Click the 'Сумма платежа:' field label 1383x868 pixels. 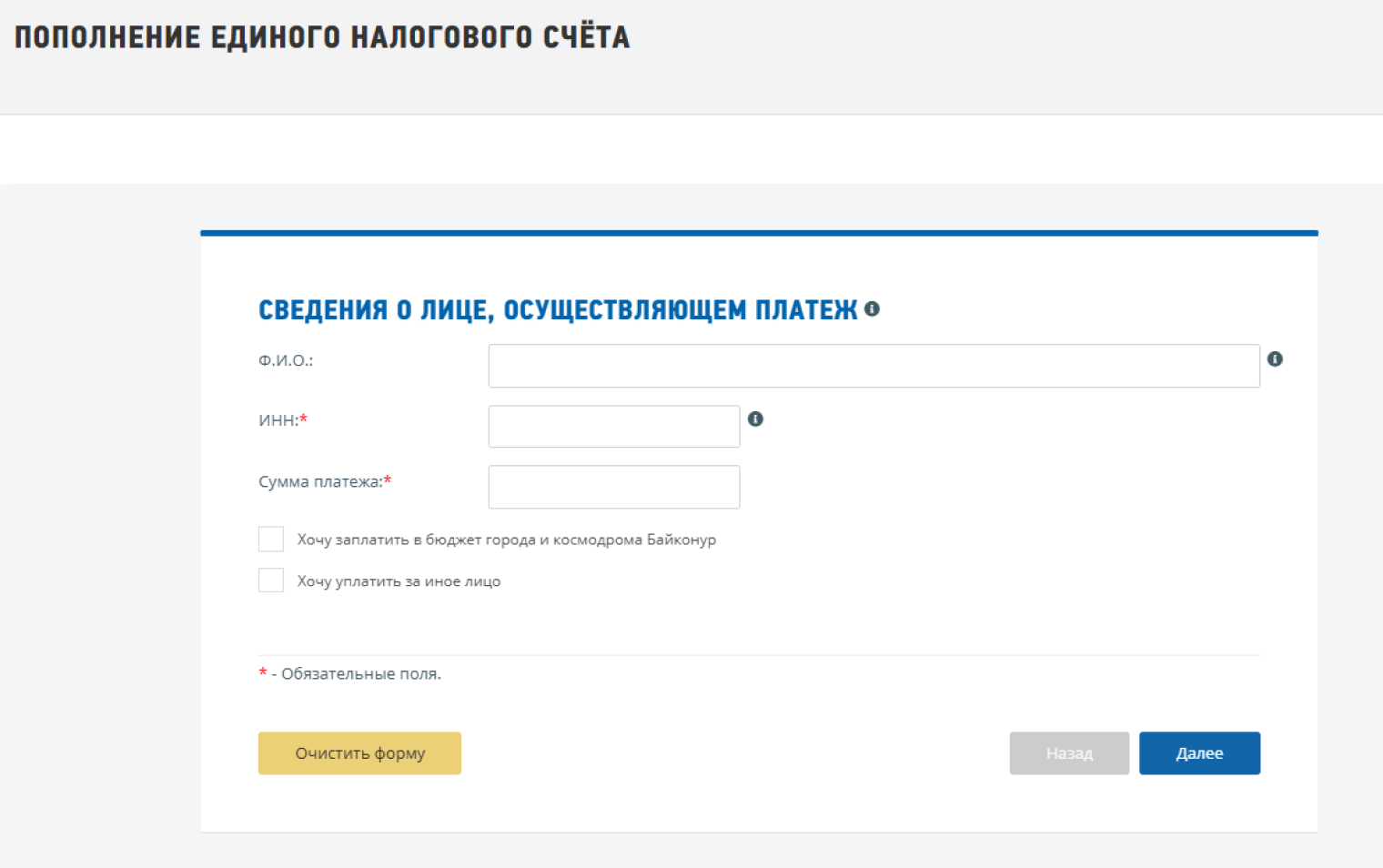pyautogui.click(x=319, y=482)
